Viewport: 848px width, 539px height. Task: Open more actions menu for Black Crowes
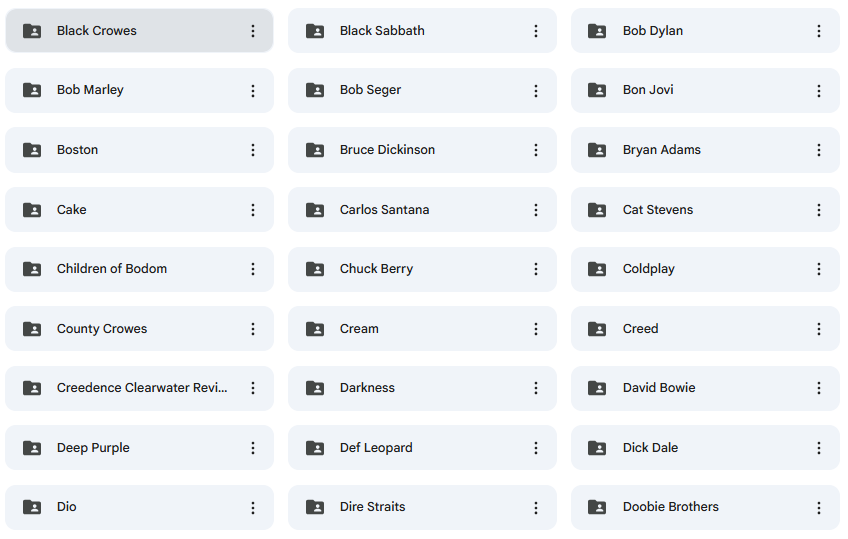pos(253,31)
